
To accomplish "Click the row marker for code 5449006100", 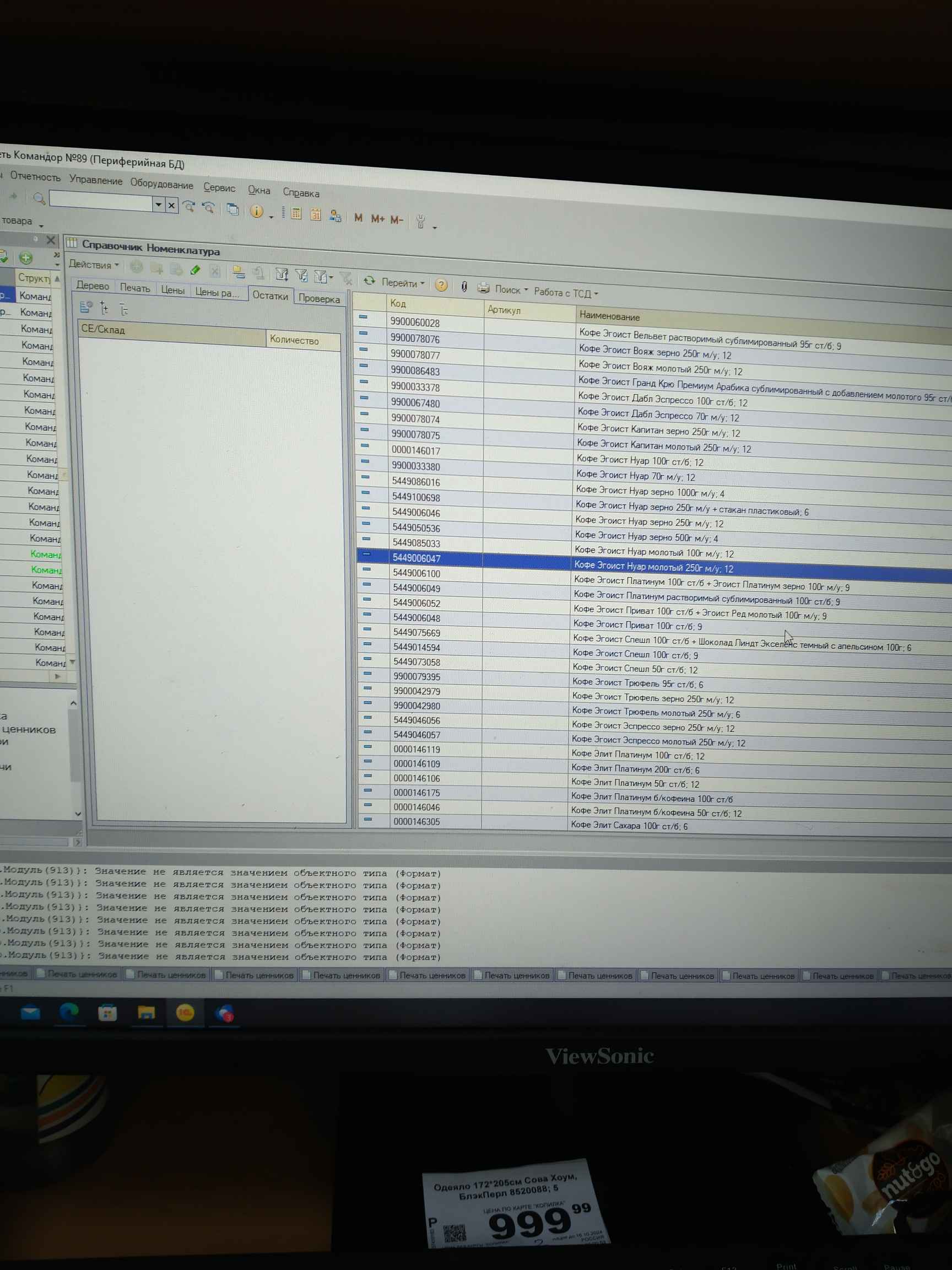I will (367, 569).
